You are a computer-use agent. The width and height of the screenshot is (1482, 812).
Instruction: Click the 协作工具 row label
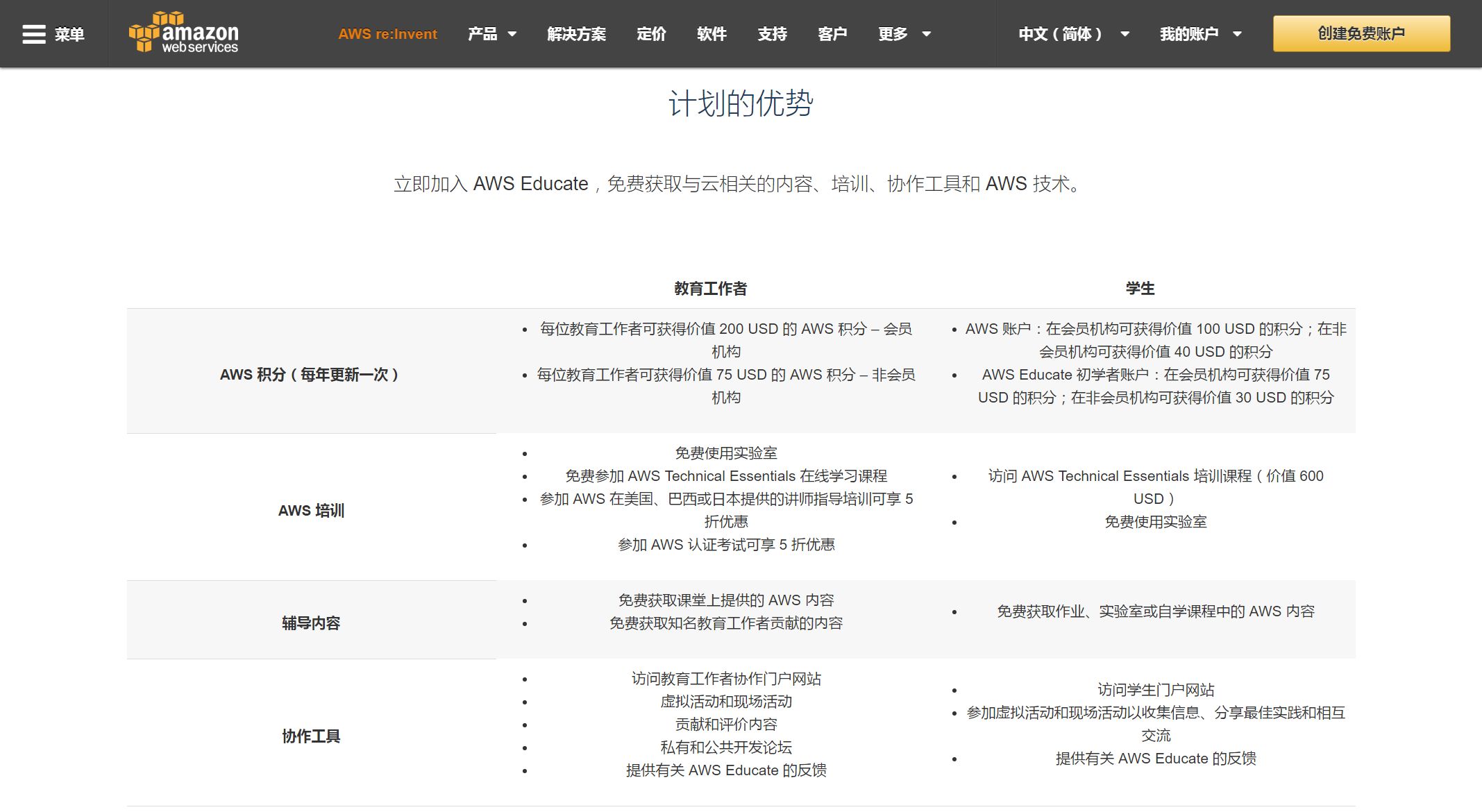tap(310, 735)
